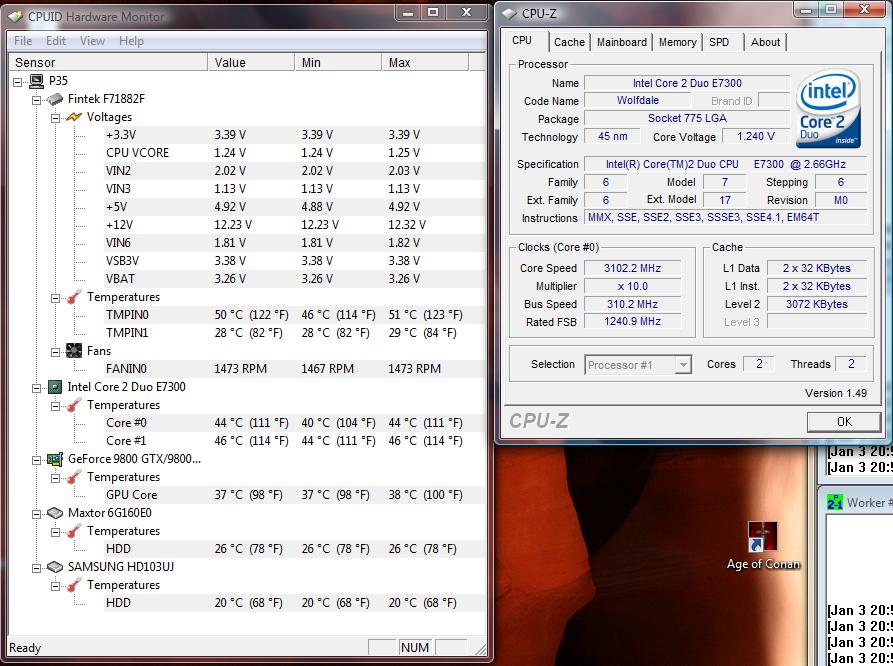Screen dimensions: 893x666
Task: Select the +12V voltage row
Action: 293,225
